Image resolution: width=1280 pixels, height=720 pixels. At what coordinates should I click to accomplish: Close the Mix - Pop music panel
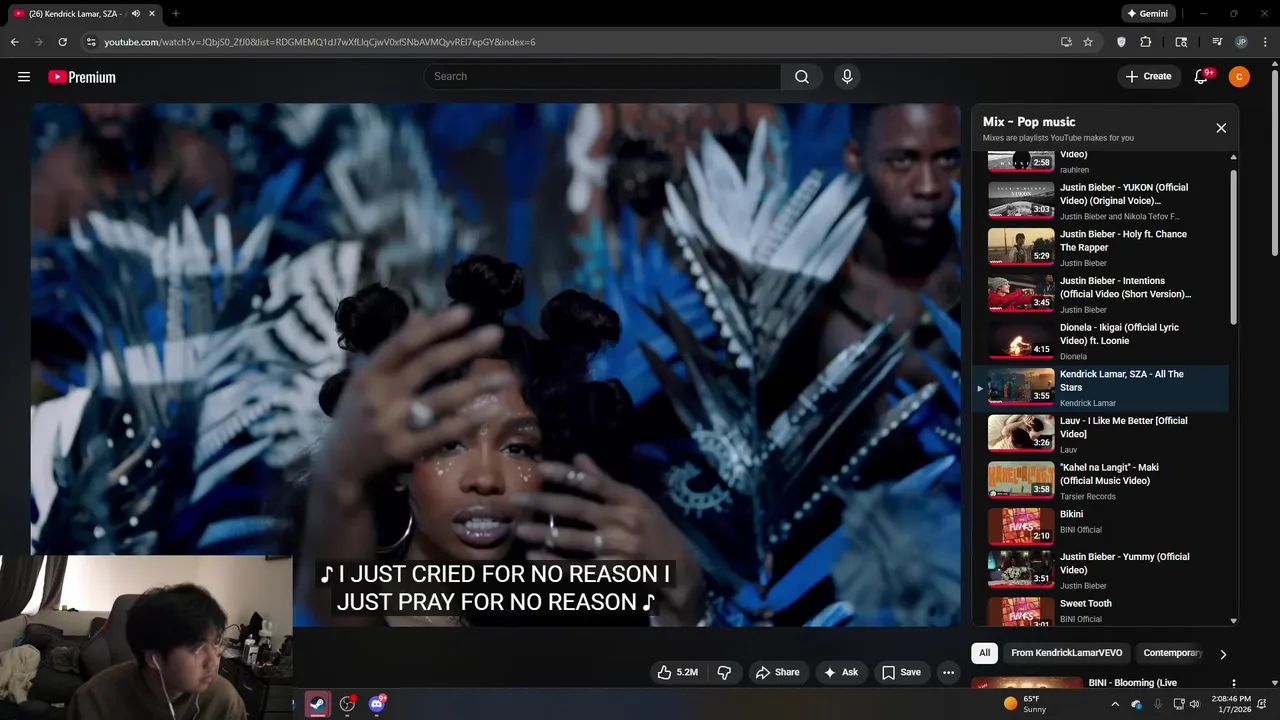click(1221, 128)
